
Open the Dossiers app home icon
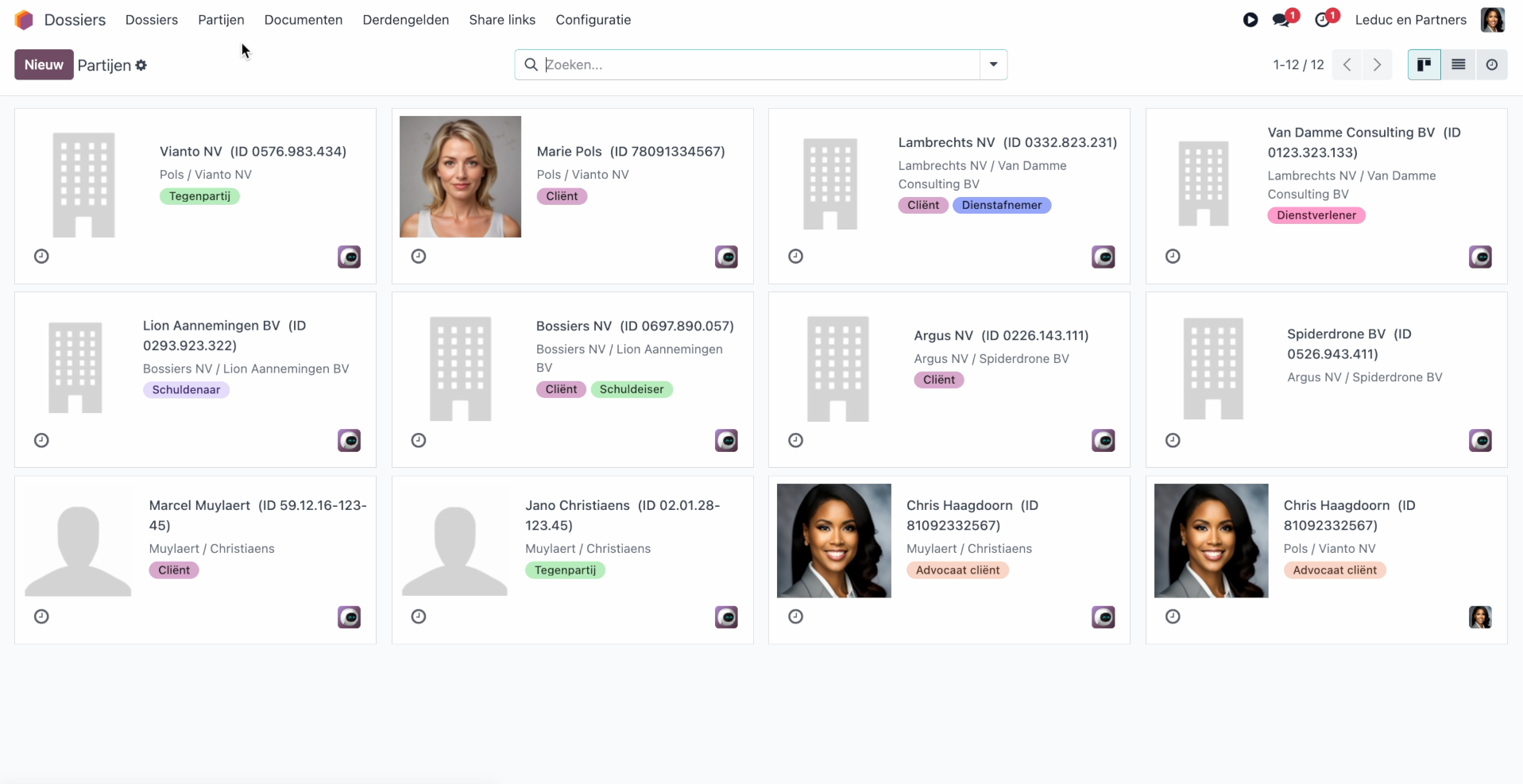24,20
